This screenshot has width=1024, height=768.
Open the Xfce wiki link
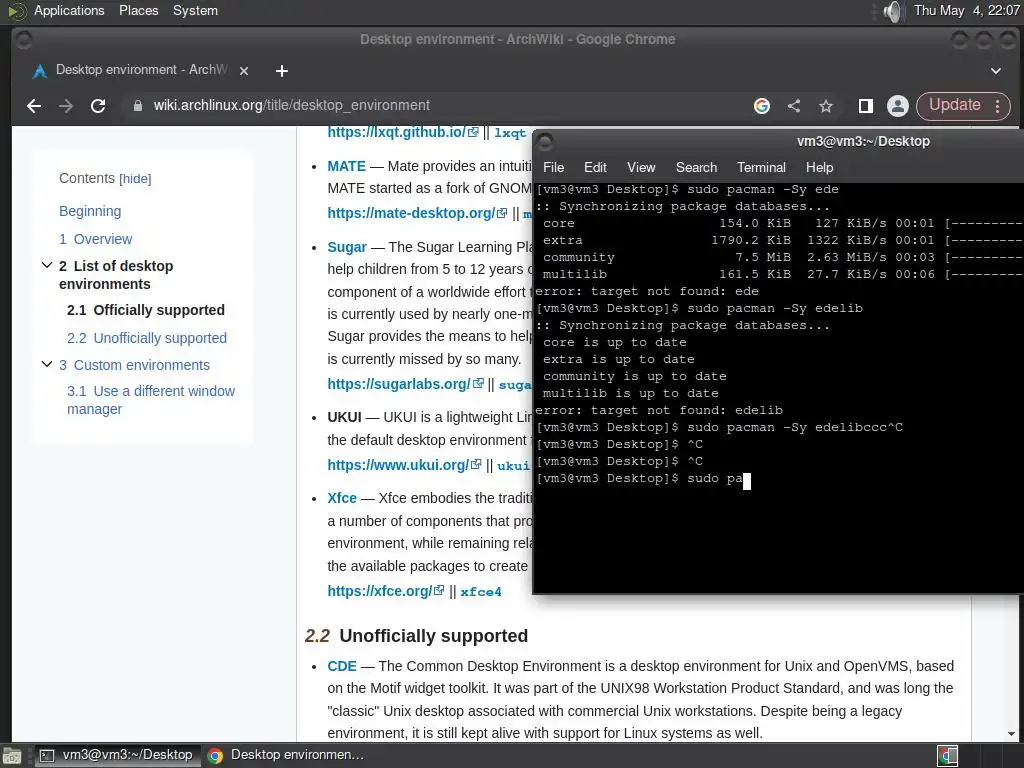(342, 498)
